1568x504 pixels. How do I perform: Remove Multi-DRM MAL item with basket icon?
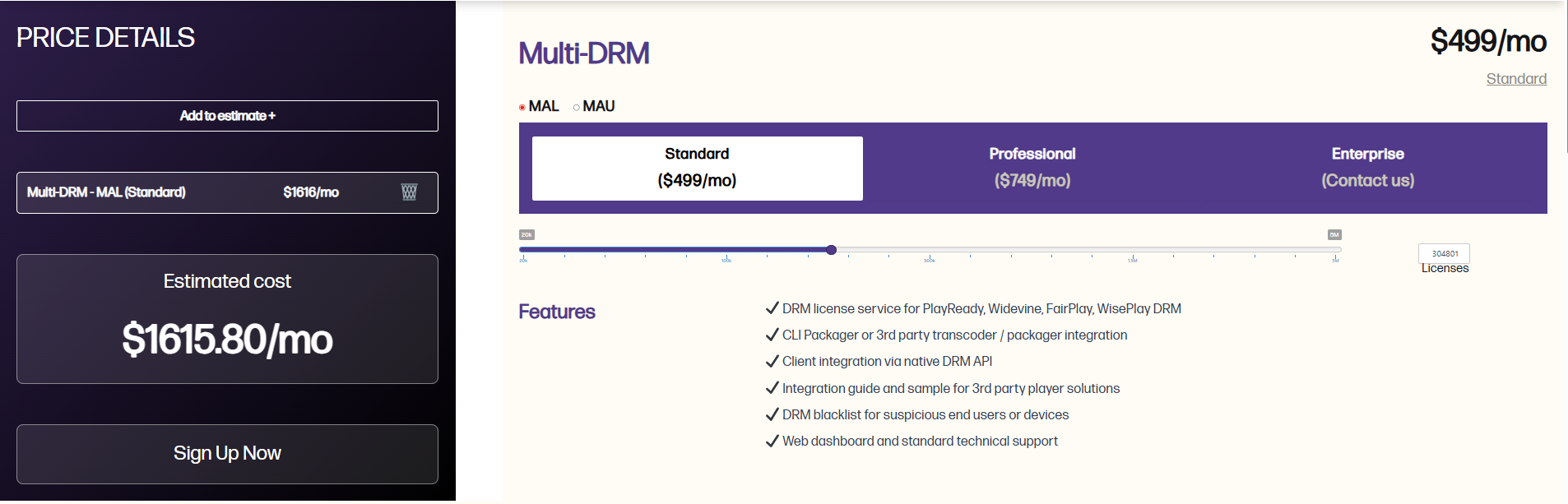[x=409, y=192]
